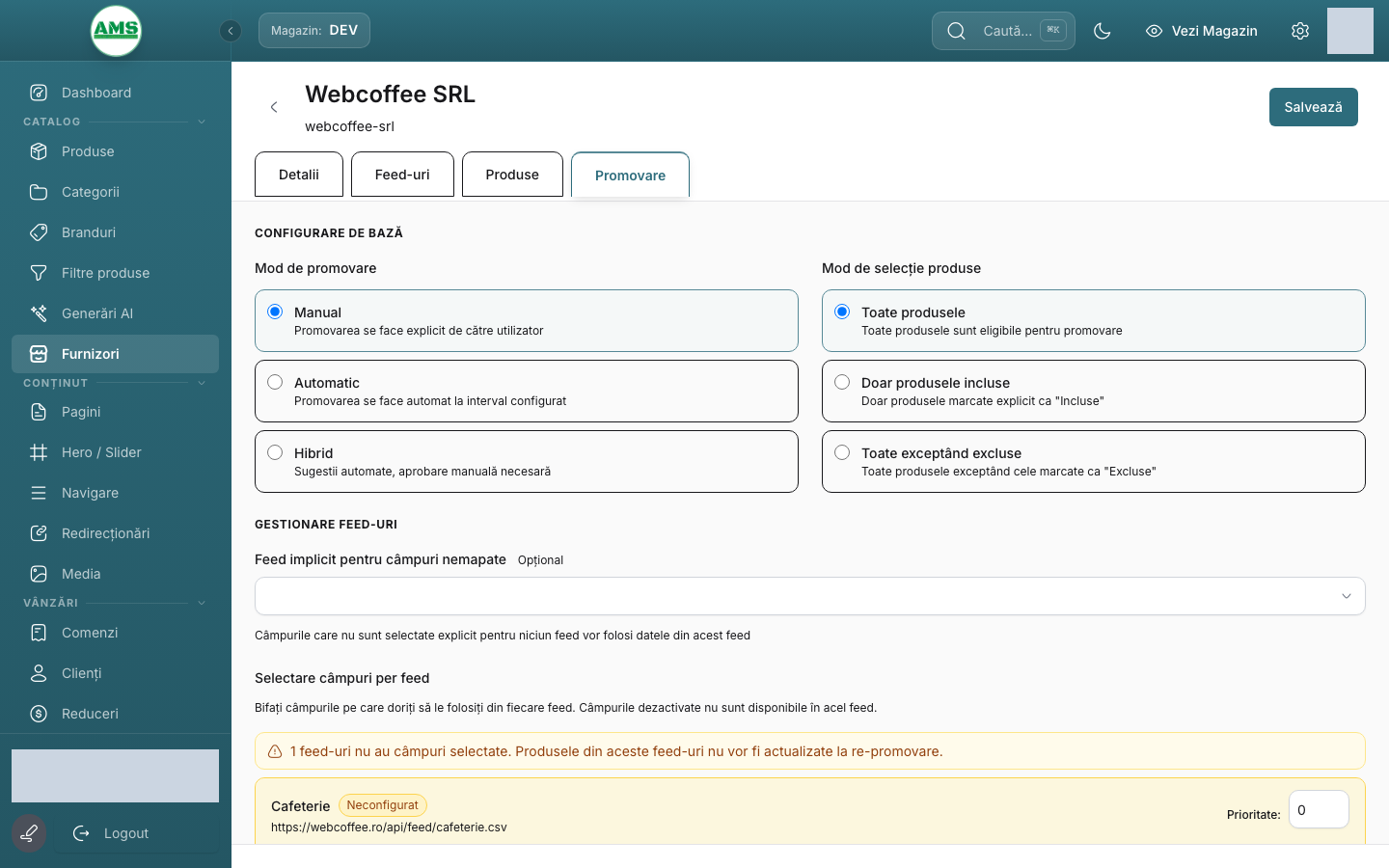Switch to the Feed-uri tab
The image size is (1389, 868).
point(402,175)
